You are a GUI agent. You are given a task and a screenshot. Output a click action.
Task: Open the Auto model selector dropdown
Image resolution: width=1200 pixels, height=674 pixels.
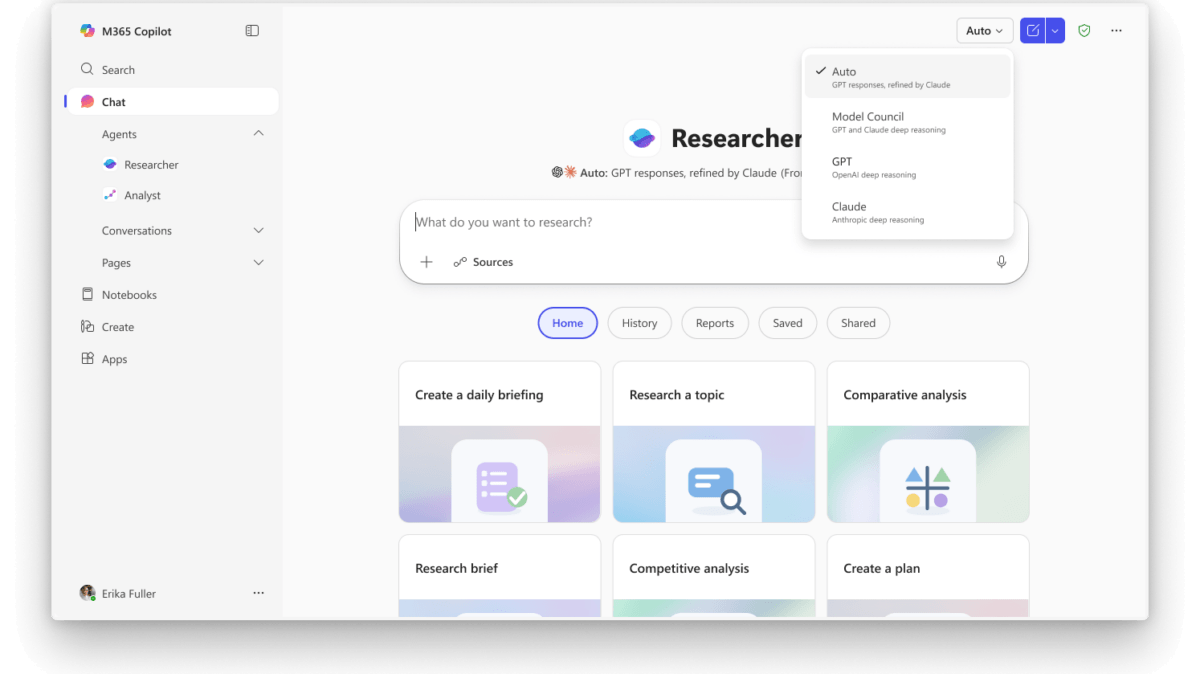click(985, 31)
